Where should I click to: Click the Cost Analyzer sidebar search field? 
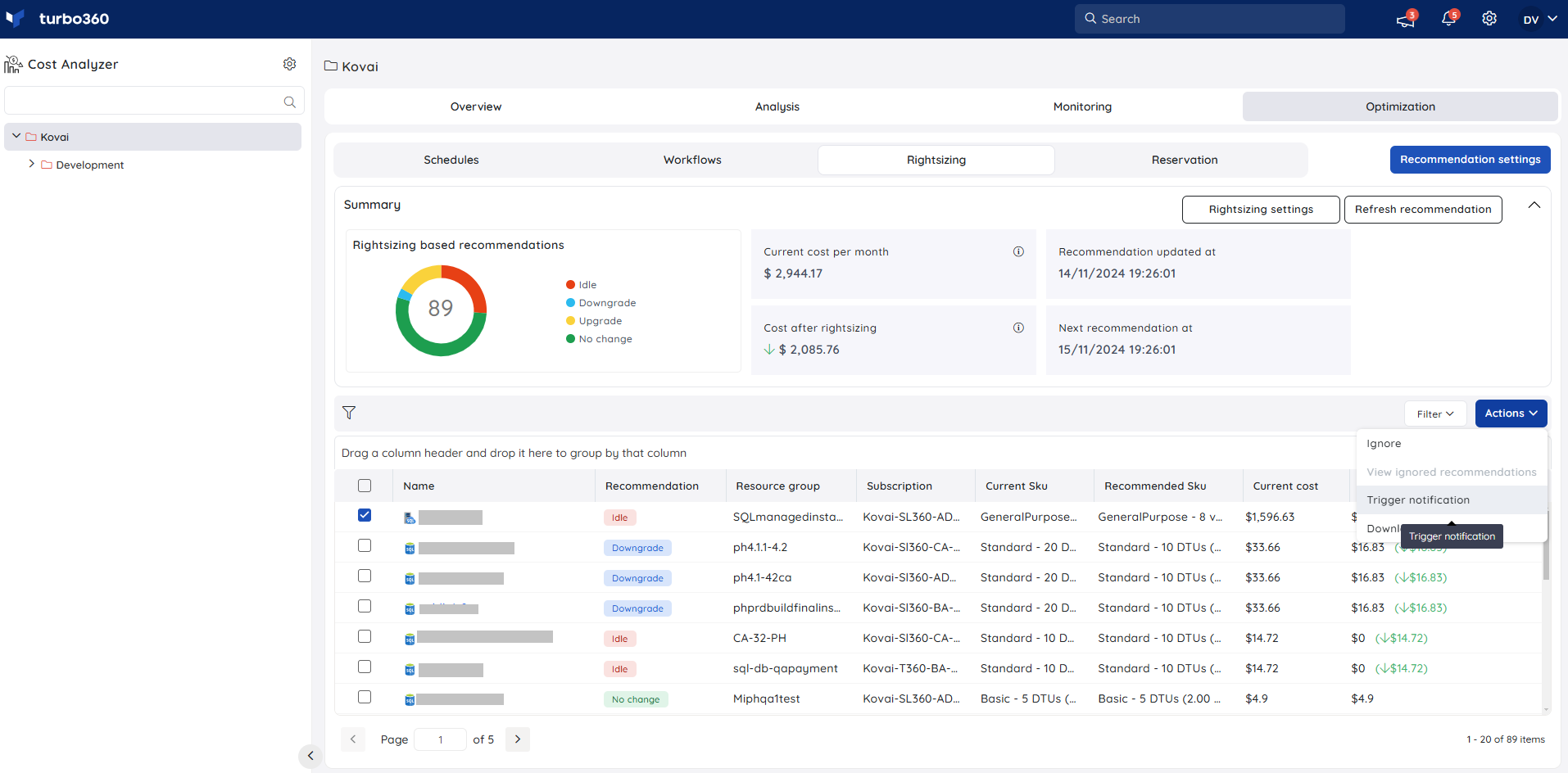click(x=154, y=101)
